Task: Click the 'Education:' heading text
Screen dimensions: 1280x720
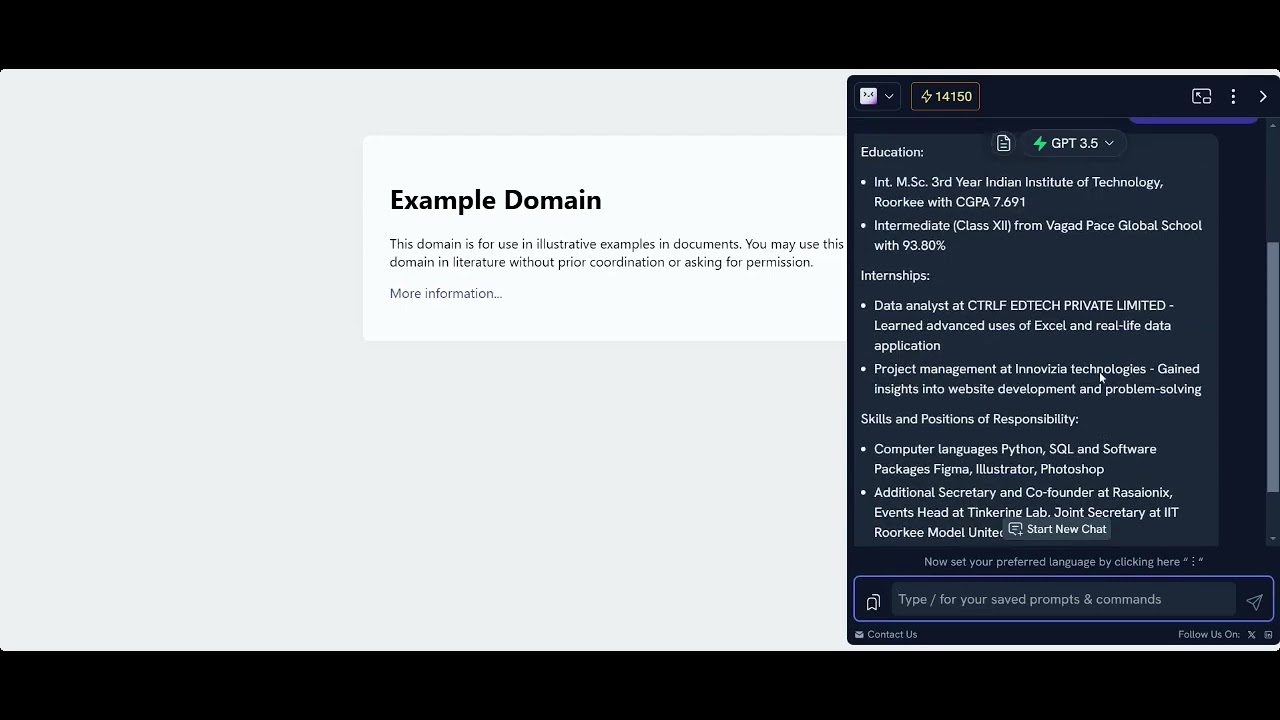Action: [892, 152]
